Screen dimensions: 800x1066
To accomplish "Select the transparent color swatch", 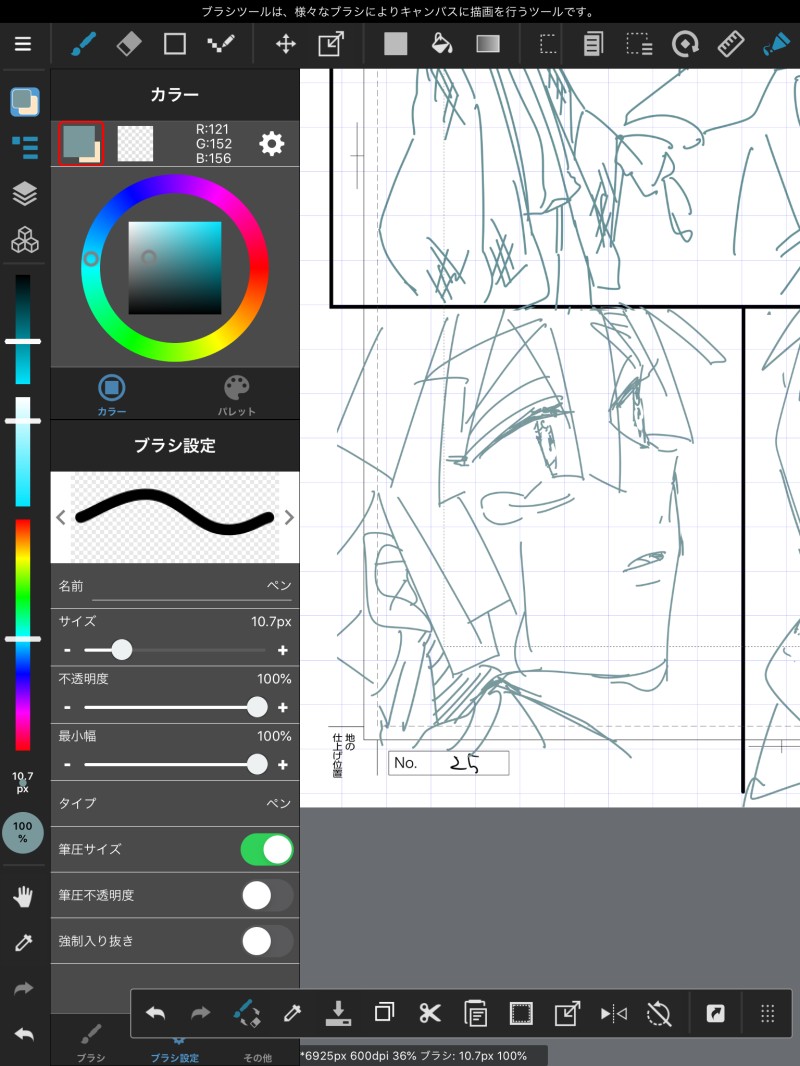I will [135, 143].
